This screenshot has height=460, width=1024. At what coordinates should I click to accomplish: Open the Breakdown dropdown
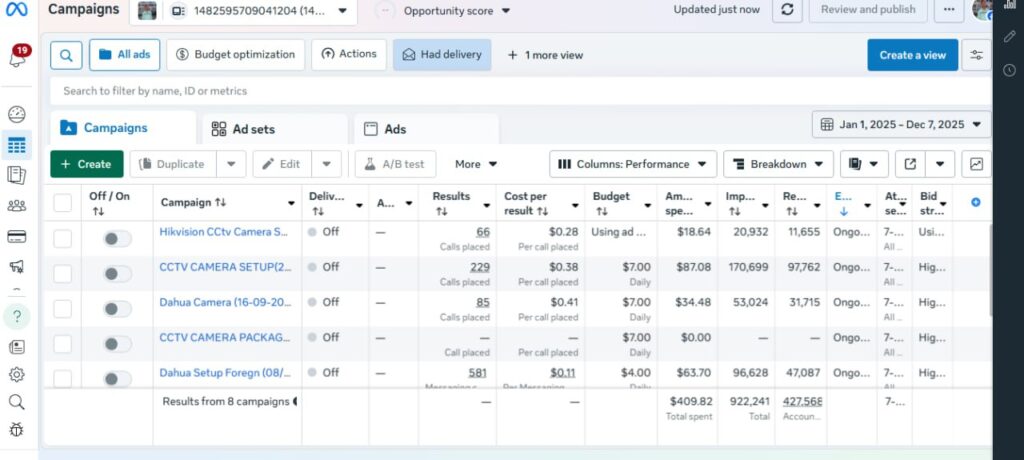(778, 164)
